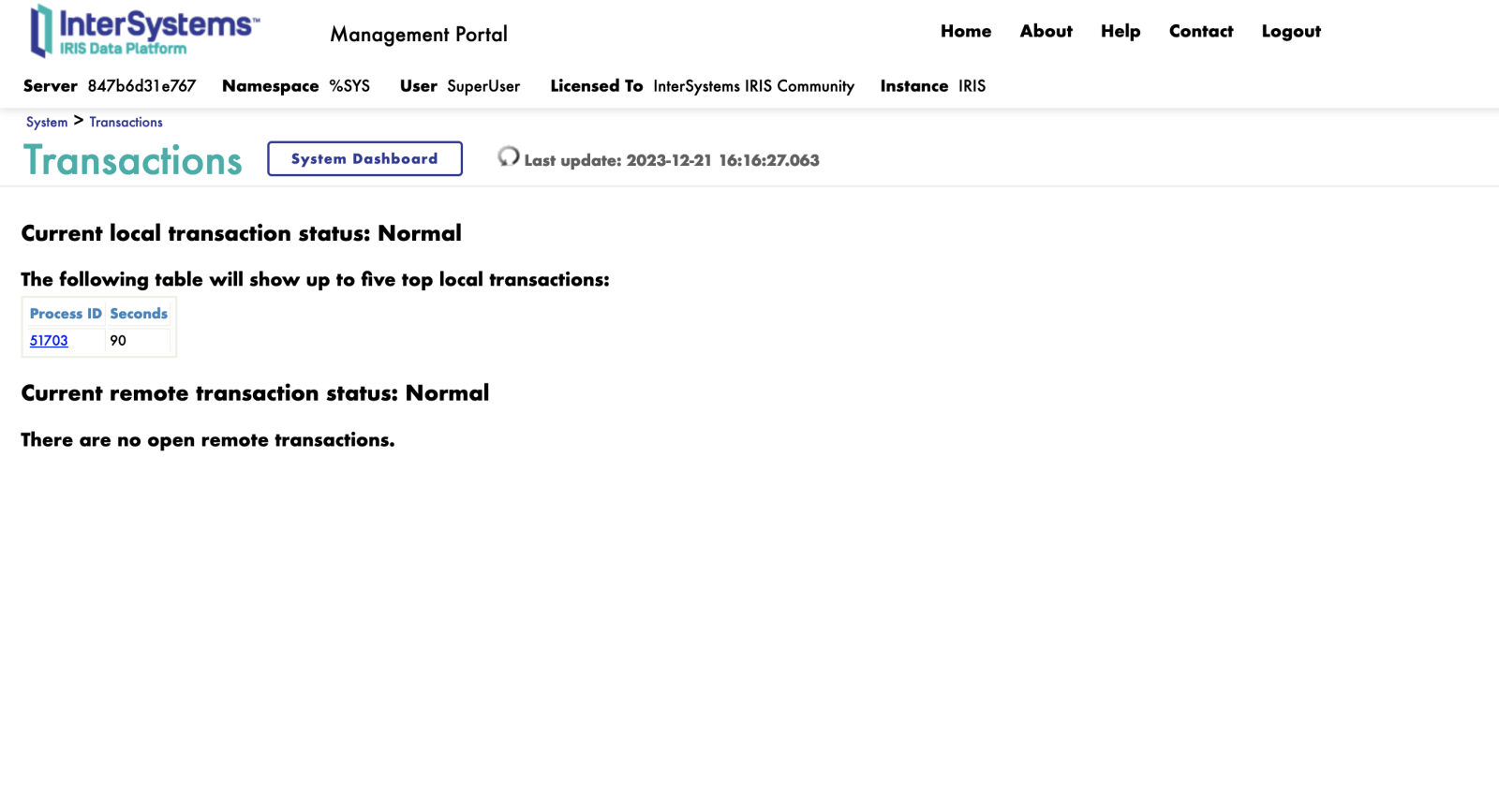Log out using the Logout link
This screenshot has width=1499, height=812.
(1290, 31)
